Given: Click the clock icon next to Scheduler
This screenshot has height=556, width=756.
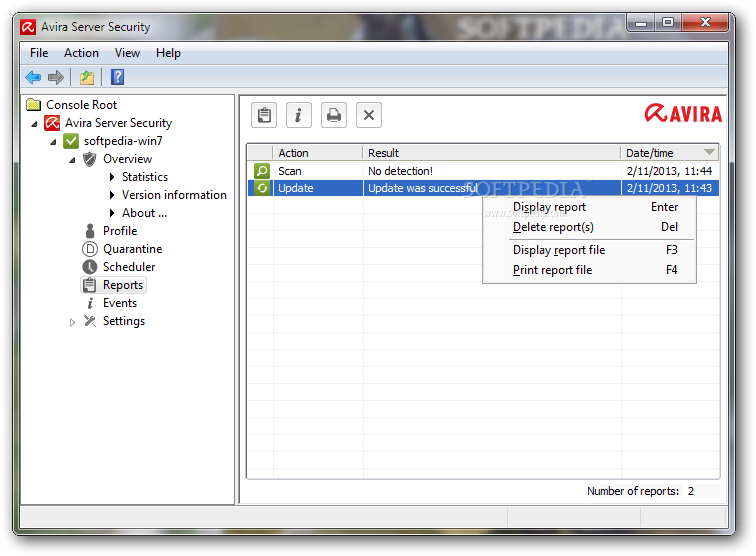Looking at the screenshot, I should click(x=90, y=267).
